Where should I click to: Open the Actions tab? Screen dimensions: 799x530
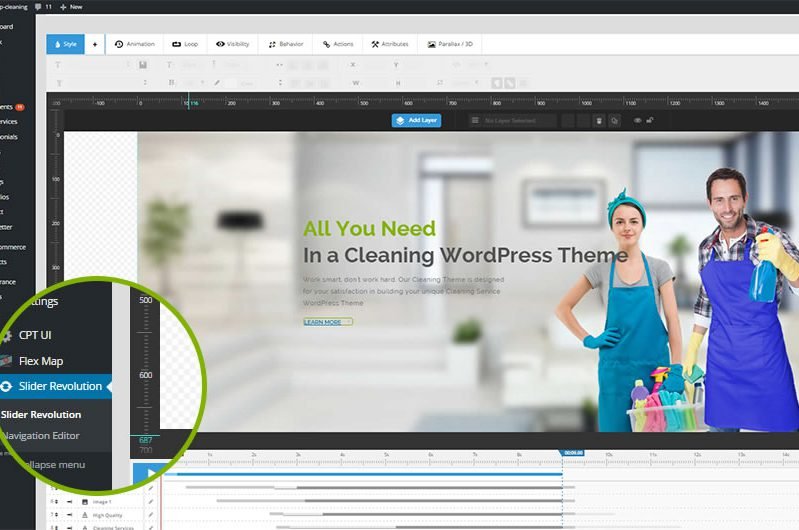click(338, 44)
